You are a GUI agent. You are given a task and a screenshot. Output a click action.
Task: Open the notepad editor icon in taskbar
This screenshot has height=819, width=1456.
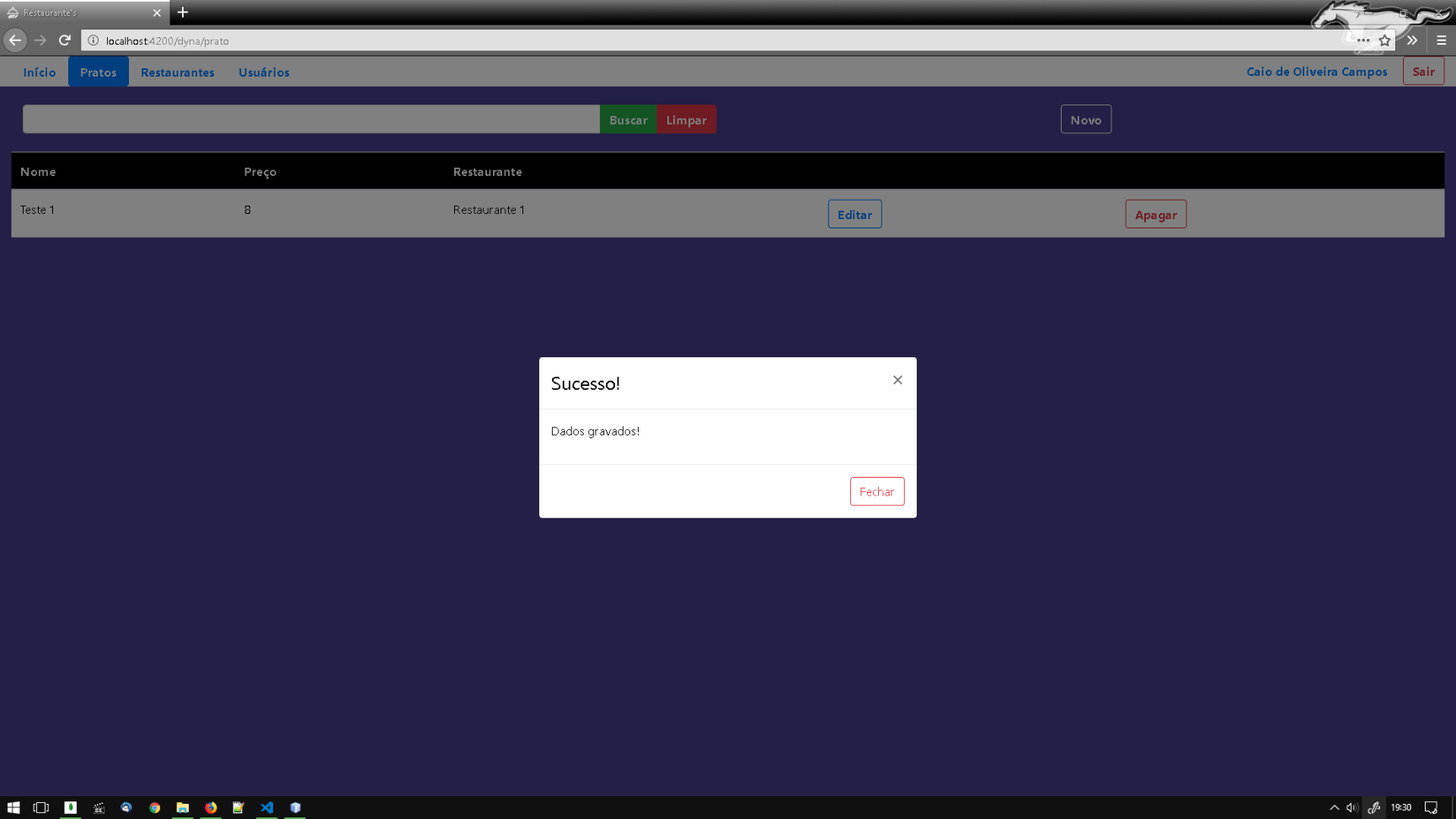(238, 807)
